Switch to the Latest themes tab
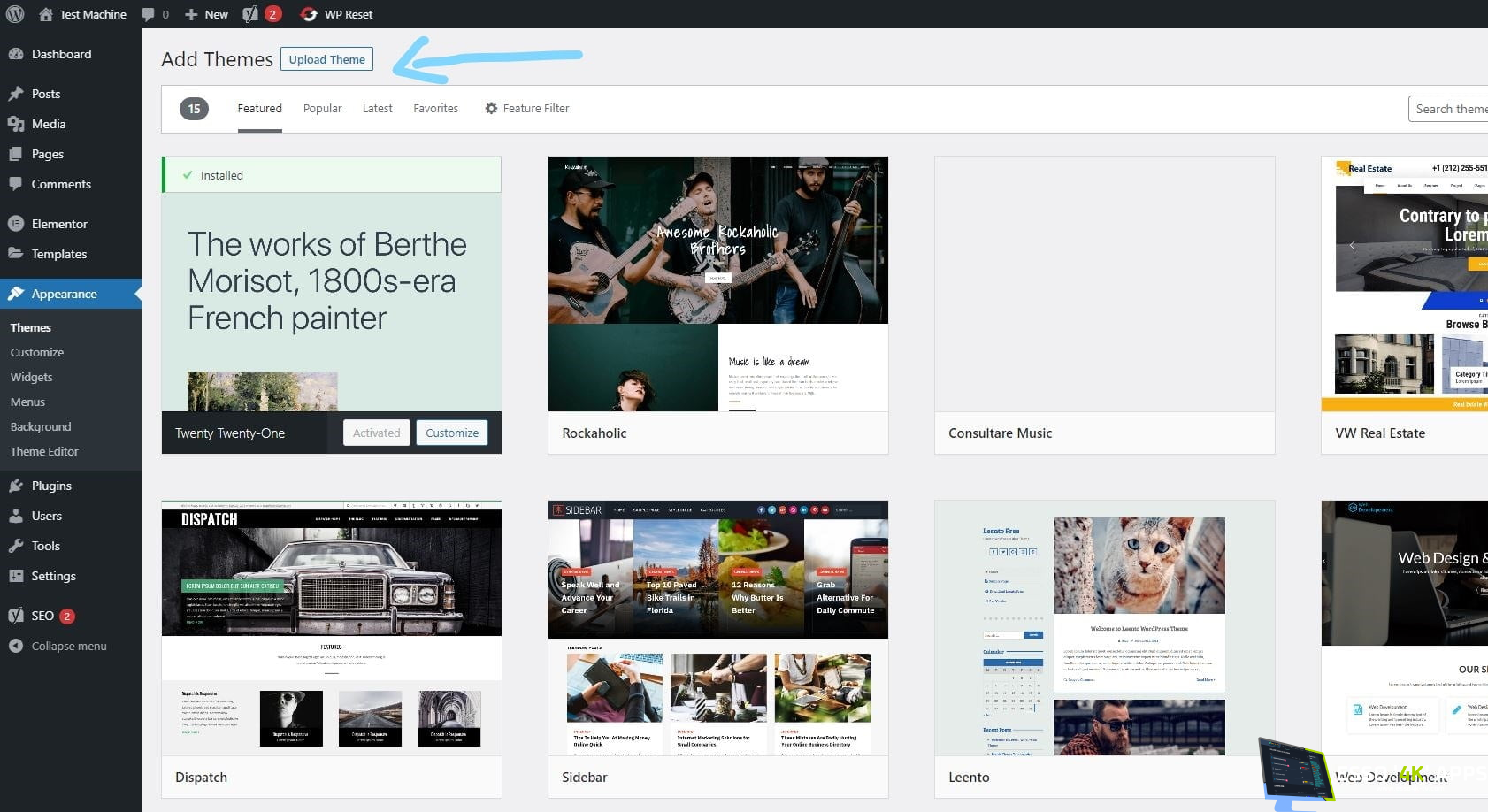 377,108
